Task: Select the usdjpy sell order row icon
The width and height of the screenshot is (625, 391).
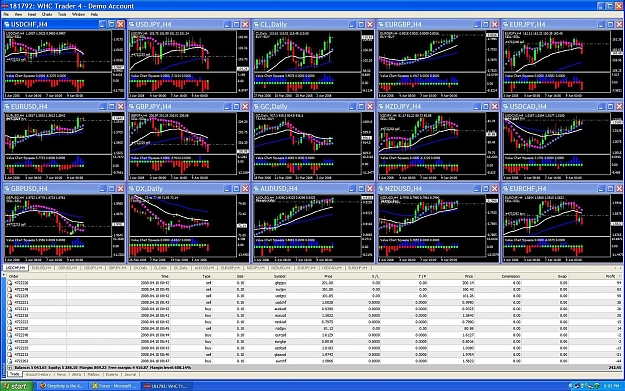Action: click(10, 296)
